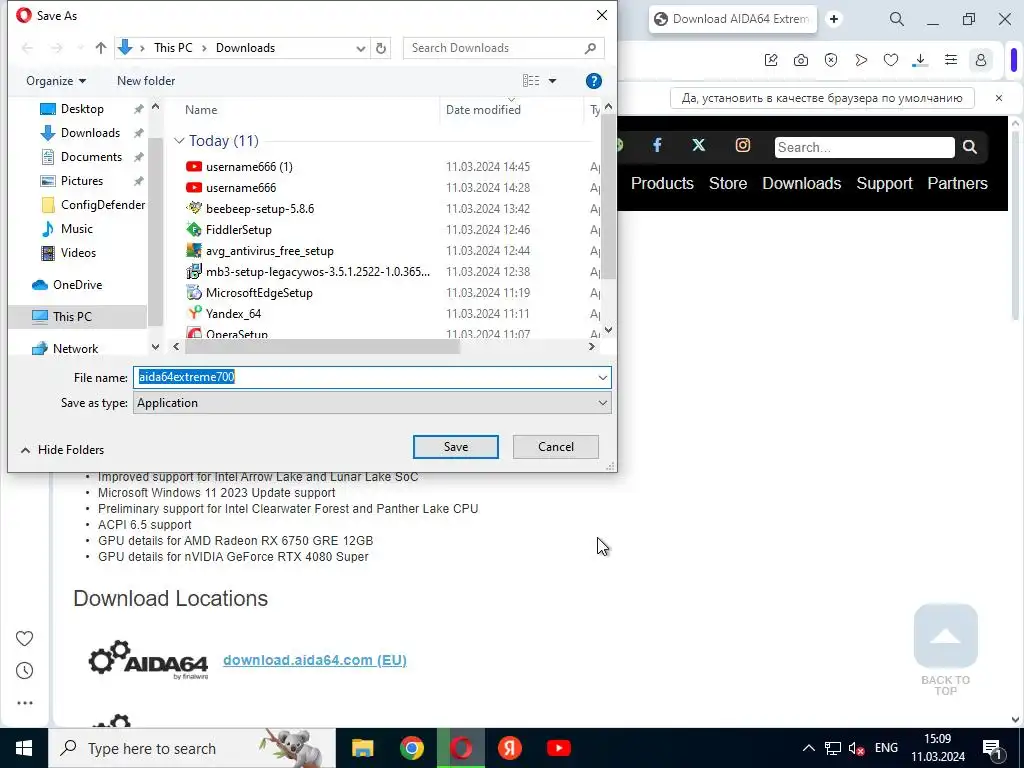Open a new Opera tab with plus
1024x768 pixels.
click(834, 19)
